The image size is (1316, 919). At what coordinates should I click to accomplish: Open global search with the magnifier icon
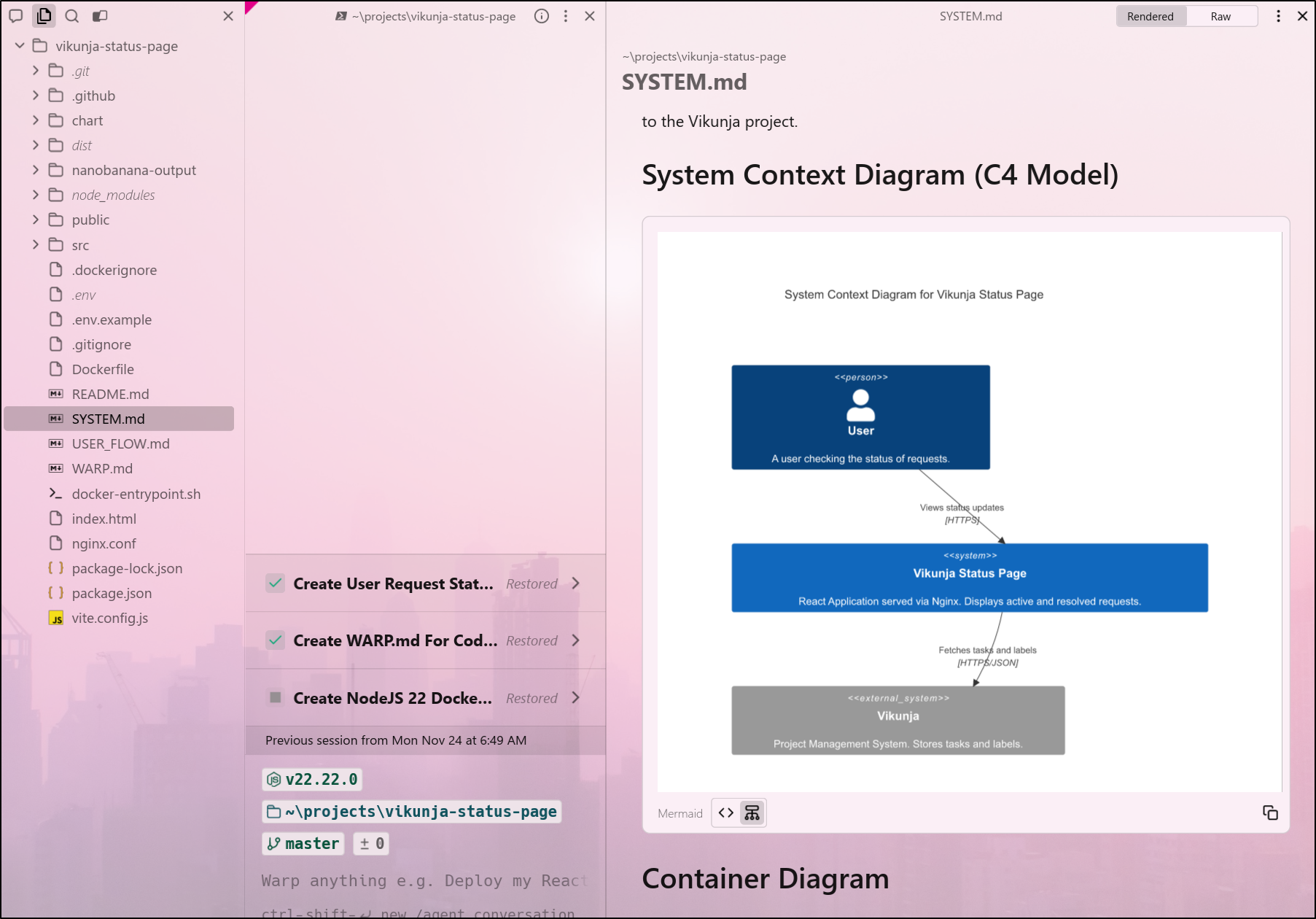tap(71, 16)
